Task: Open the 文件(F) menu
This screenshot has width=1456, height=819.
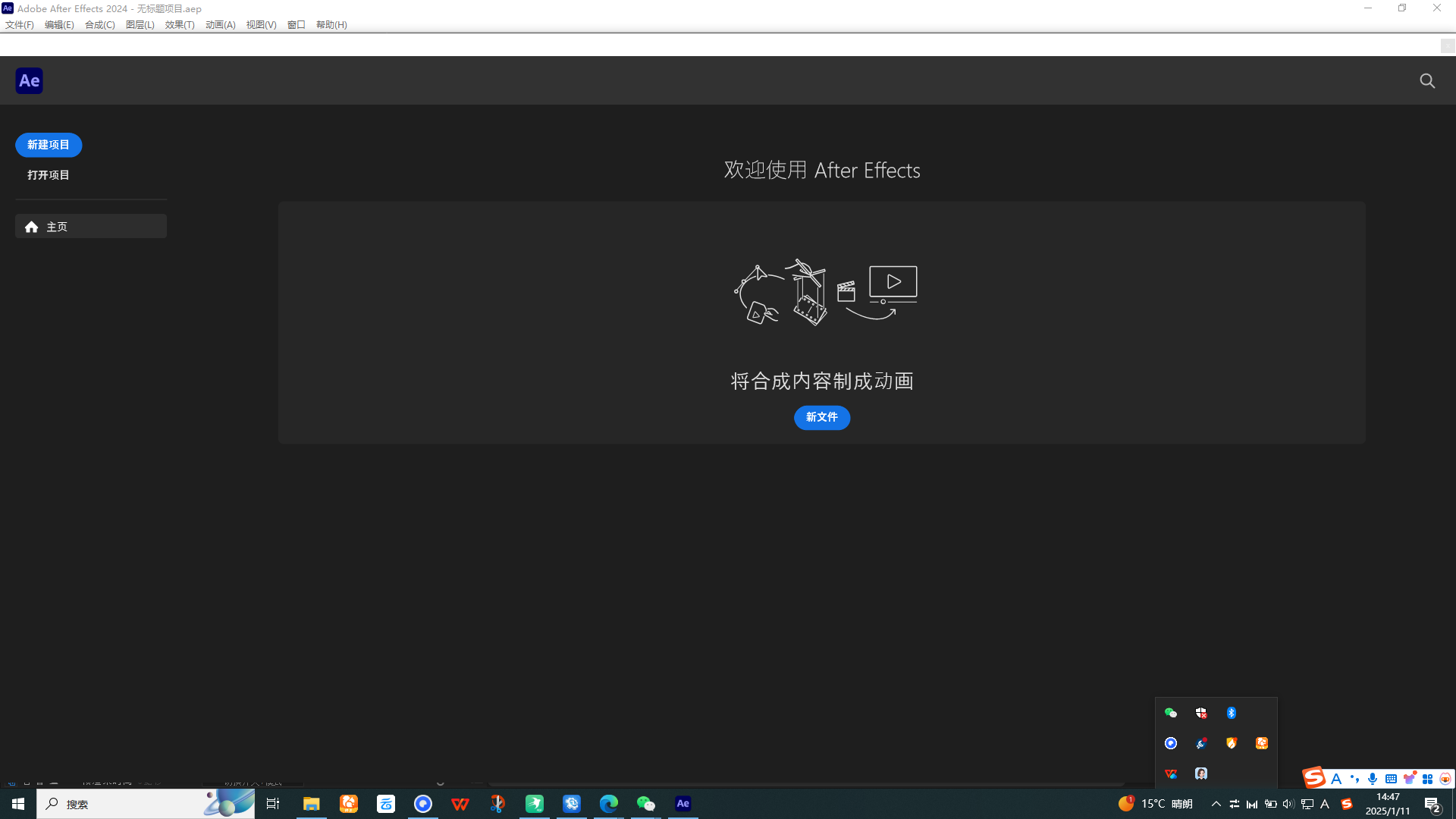Action: (20, 24)
